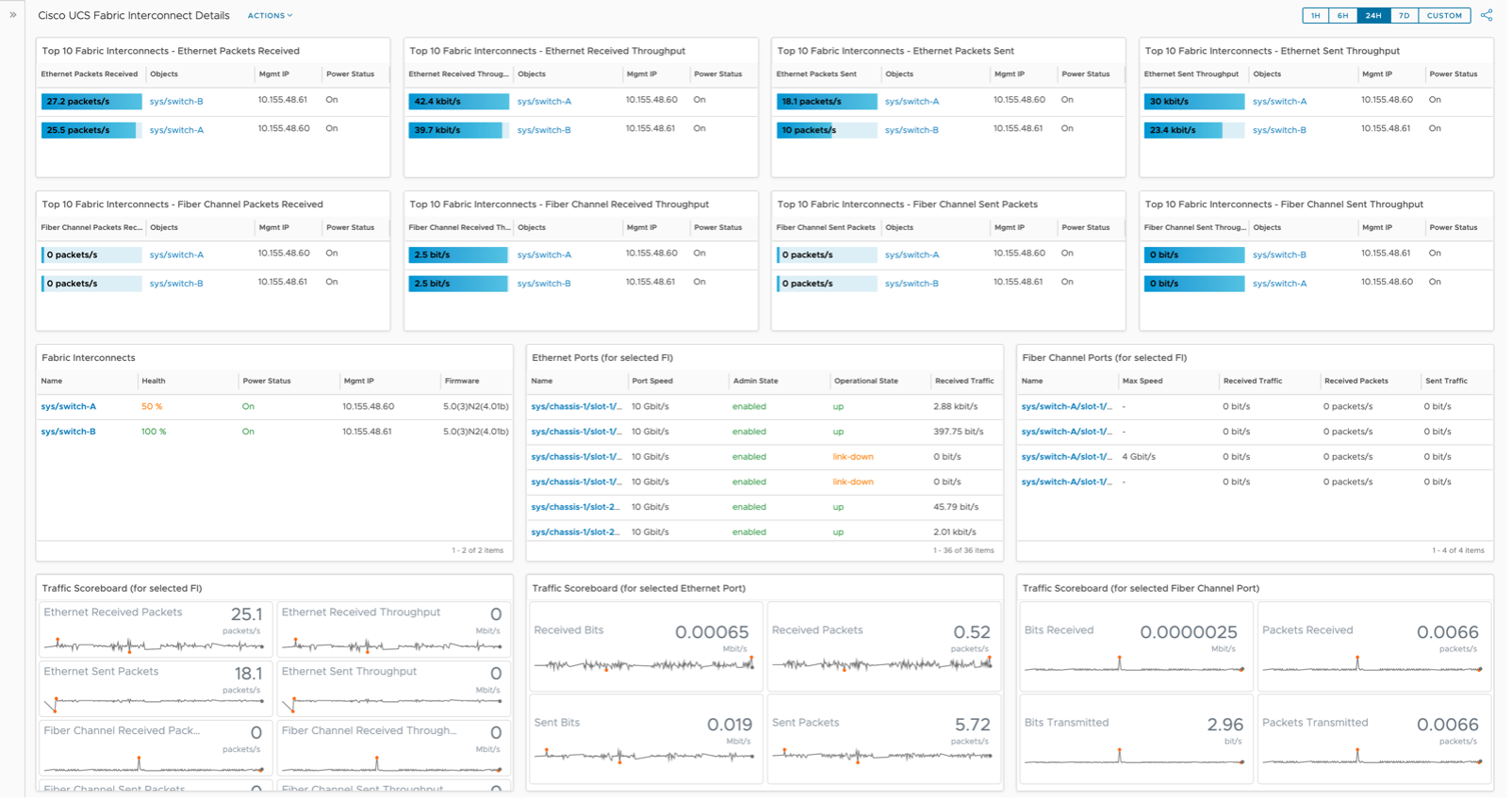Click the Sent Packets 5.72 tile
Screen dimensions: 1512x800
pyautogui.click(x=883, y=740)
